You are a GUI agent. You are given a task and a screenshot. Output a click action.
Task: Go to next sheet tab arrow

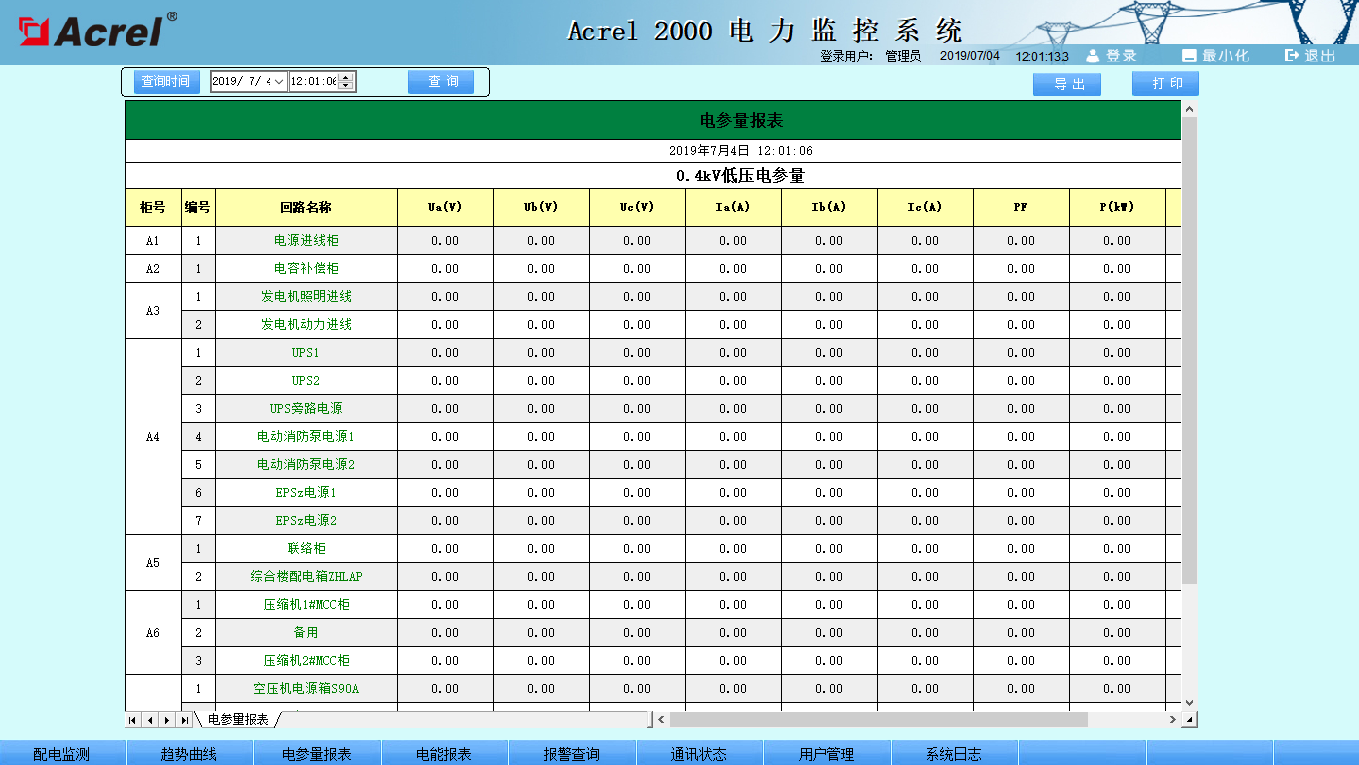coord(167,720)
